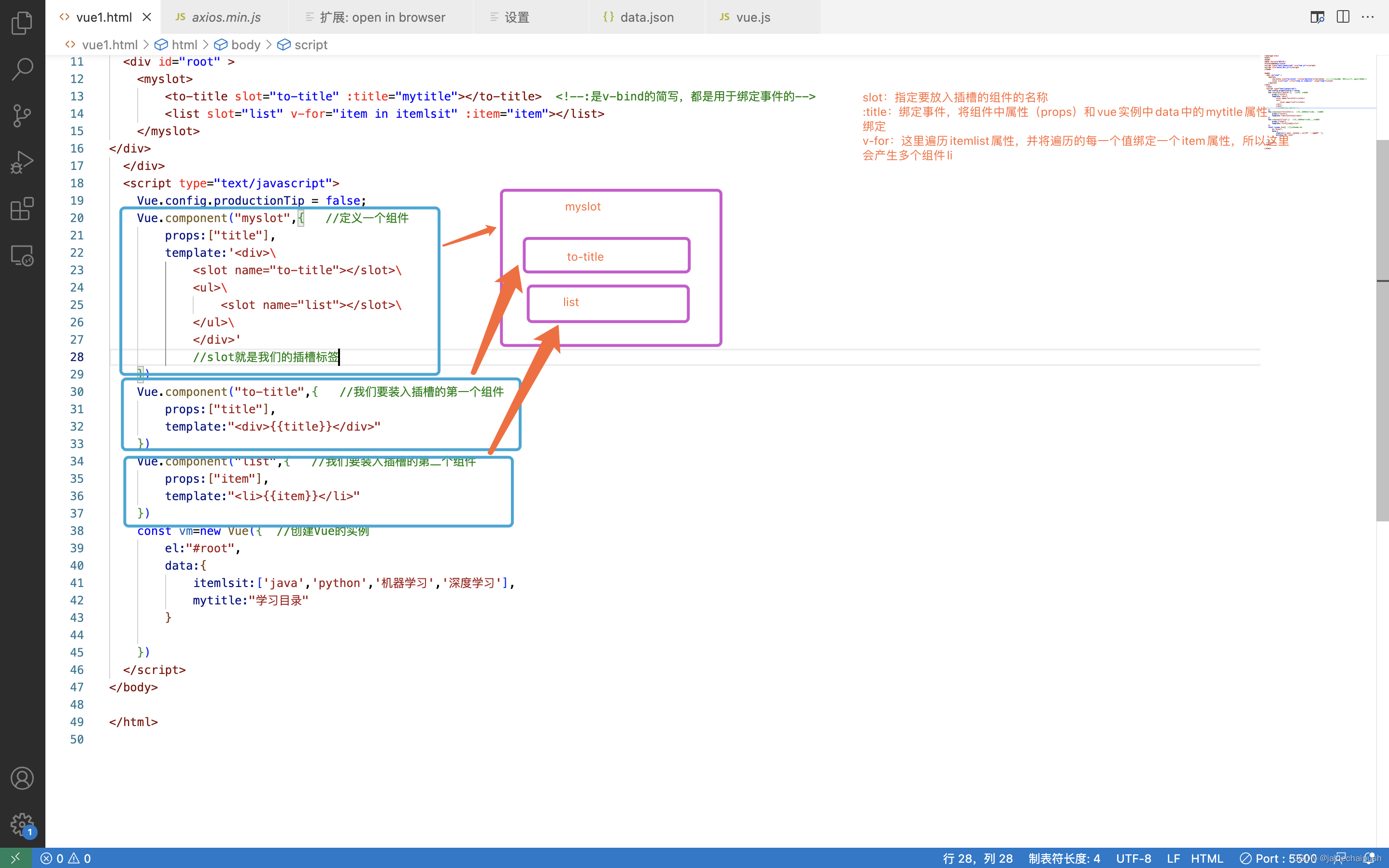Open the Manage gear menu
1389x868 pixels.
point(22,825)
